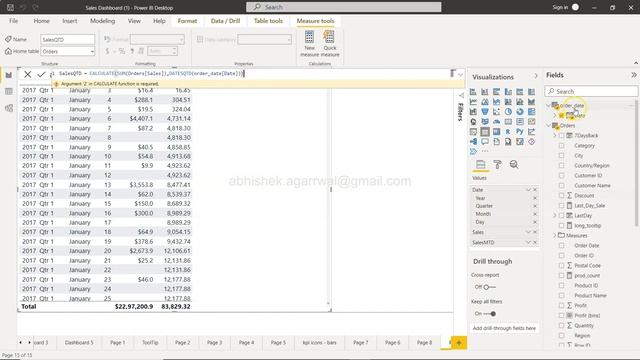
Task: Select stacked bar chart visualization
Action: (473, 92)
